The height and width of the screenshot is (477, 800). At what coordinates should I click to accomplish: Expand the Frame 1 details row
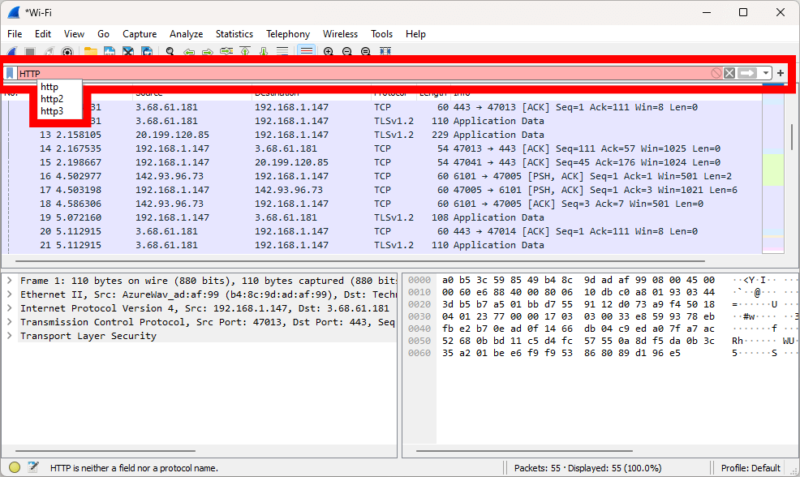coord(10,281)
